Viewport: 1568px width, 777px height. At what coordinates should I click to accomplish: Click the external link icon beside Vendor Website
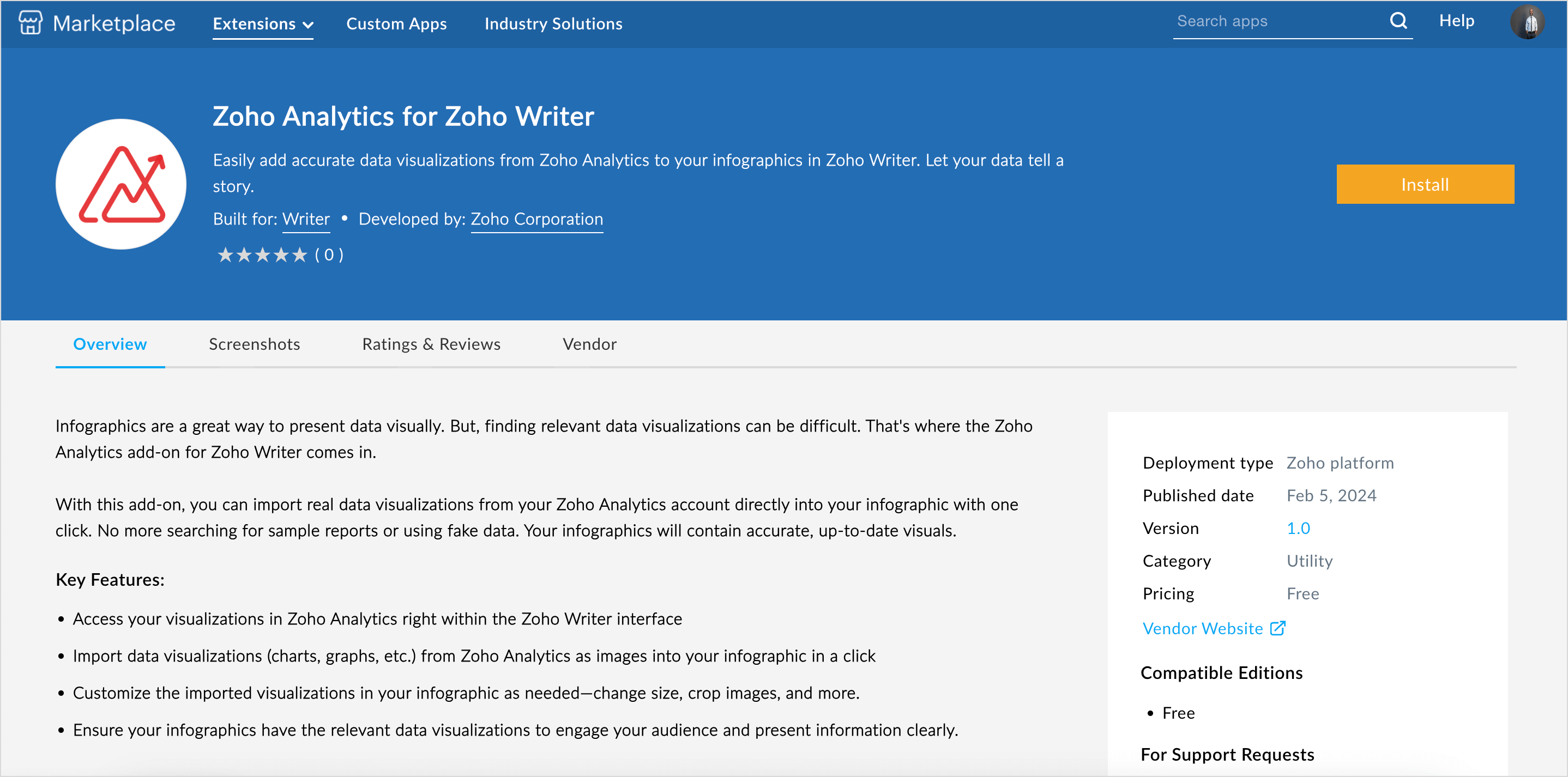[x=1277, y=628]
